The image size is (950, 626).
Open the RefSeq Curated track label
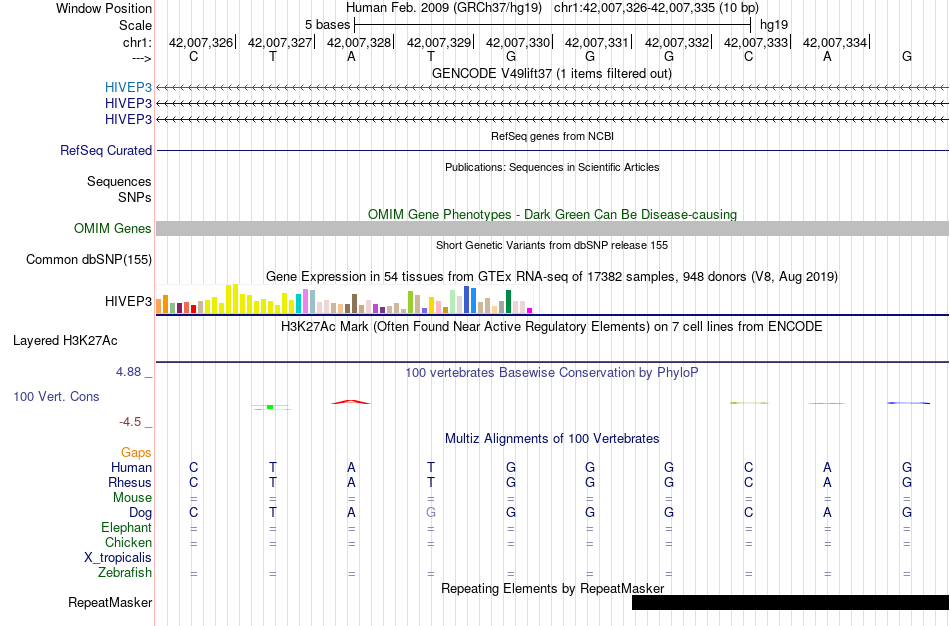[x=106, y=150]
